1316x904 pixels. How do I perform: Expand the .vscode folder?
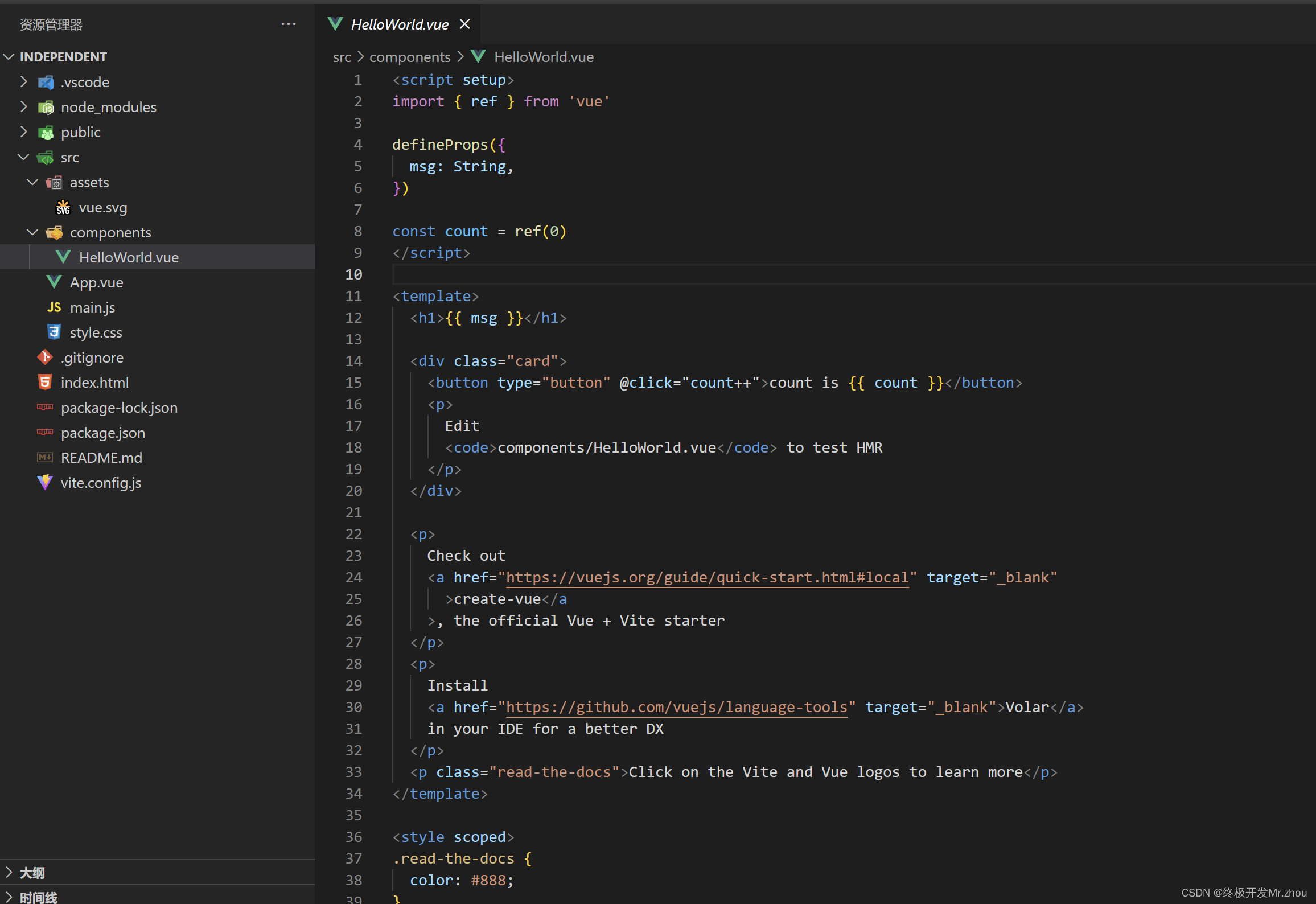[x=23, y=82]
